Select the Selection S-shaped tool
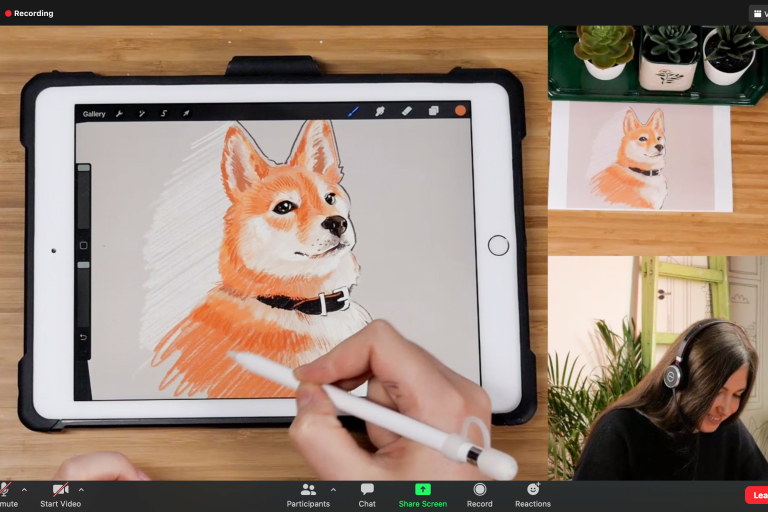Image resolution: width=768 pixels, height=512 pixels. pos(164,114)
